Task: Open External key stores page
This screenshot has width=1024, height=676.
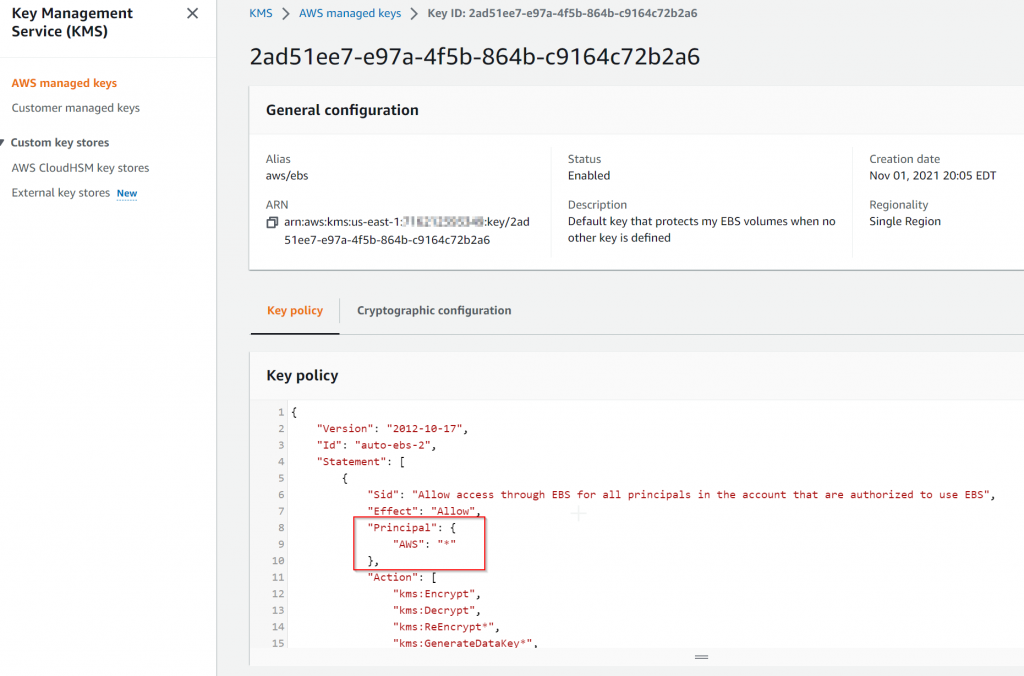Action: pos(61,193)
